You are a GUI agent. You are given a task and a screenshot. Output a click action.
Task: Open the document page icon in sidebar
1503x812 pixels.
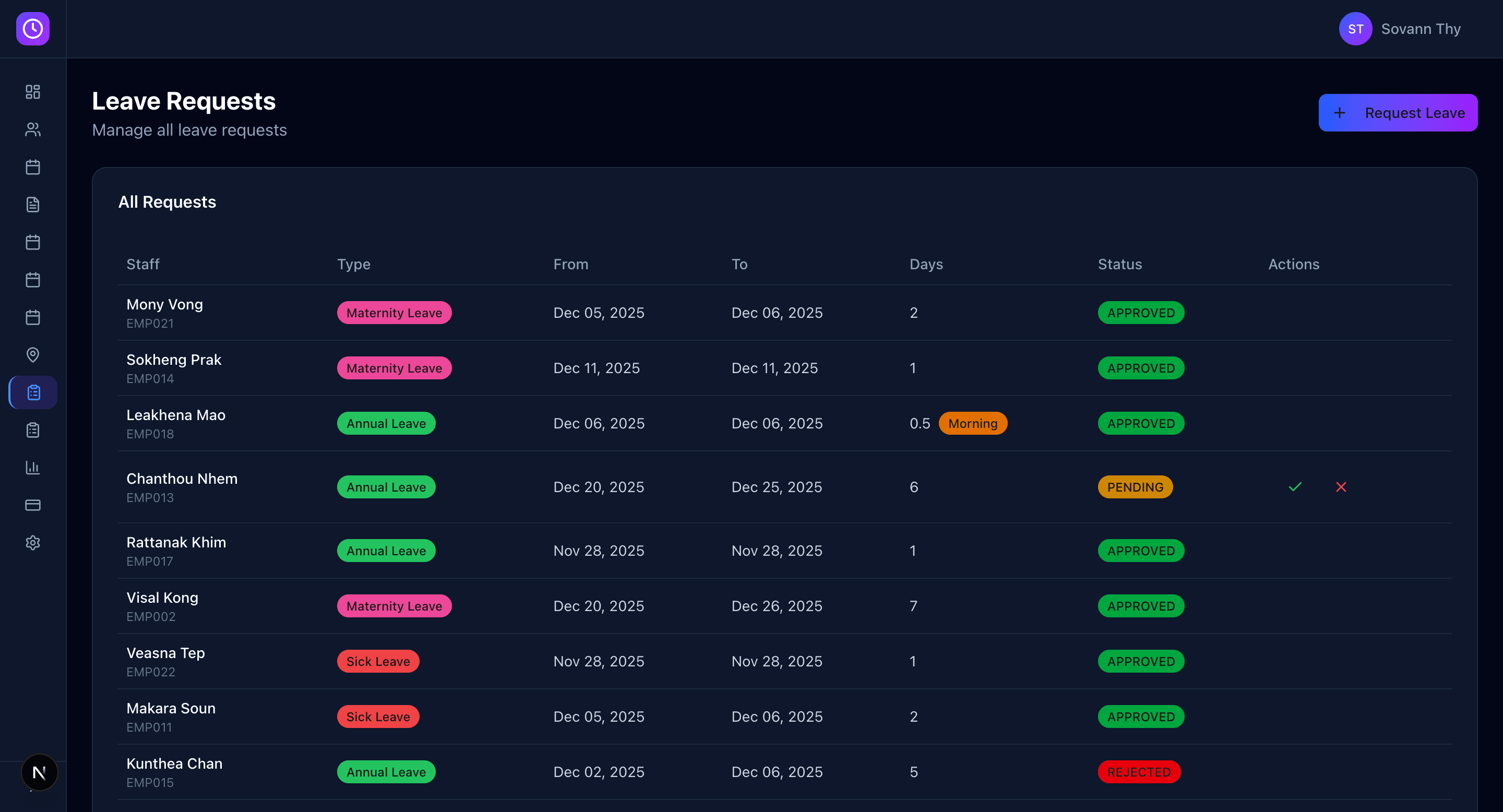tap(32, 204)
